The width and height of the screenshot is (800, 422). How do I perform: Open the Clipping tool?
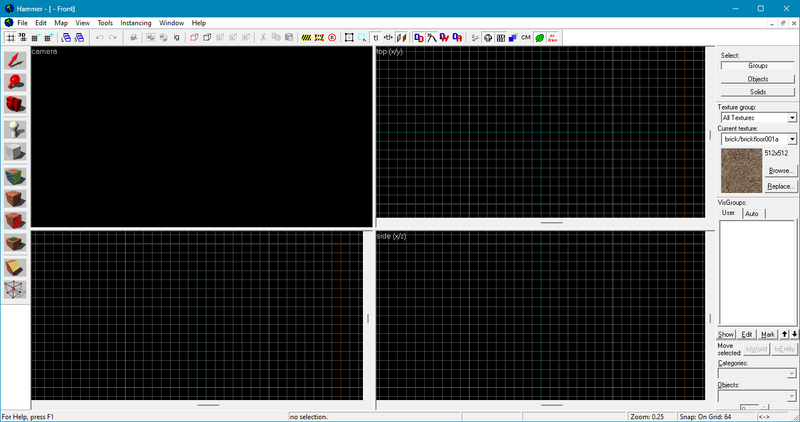(15, 267)
